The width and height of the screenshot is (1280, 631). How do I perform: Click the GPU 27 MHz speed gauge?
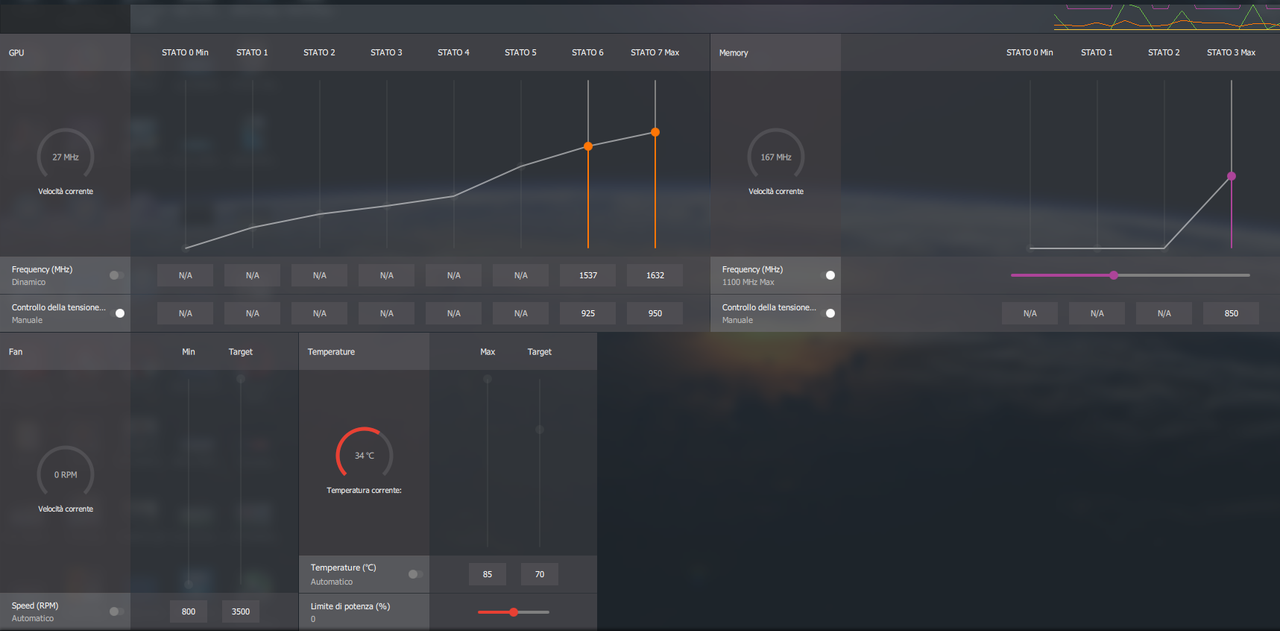tap(65, 157)
